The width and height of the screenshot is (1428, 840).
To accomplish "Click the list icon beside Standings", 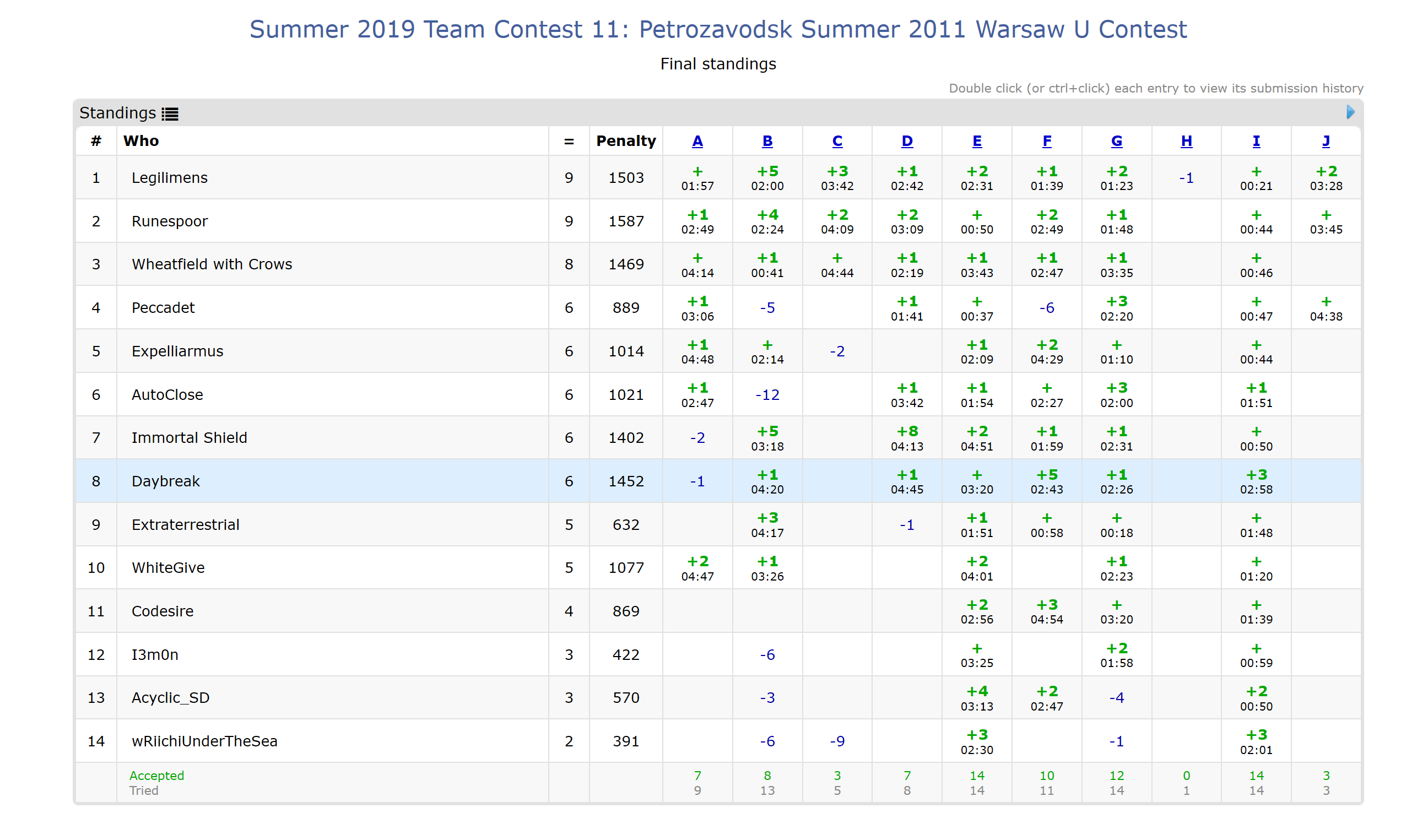I will pyautogui.click(x=170, y=114).
